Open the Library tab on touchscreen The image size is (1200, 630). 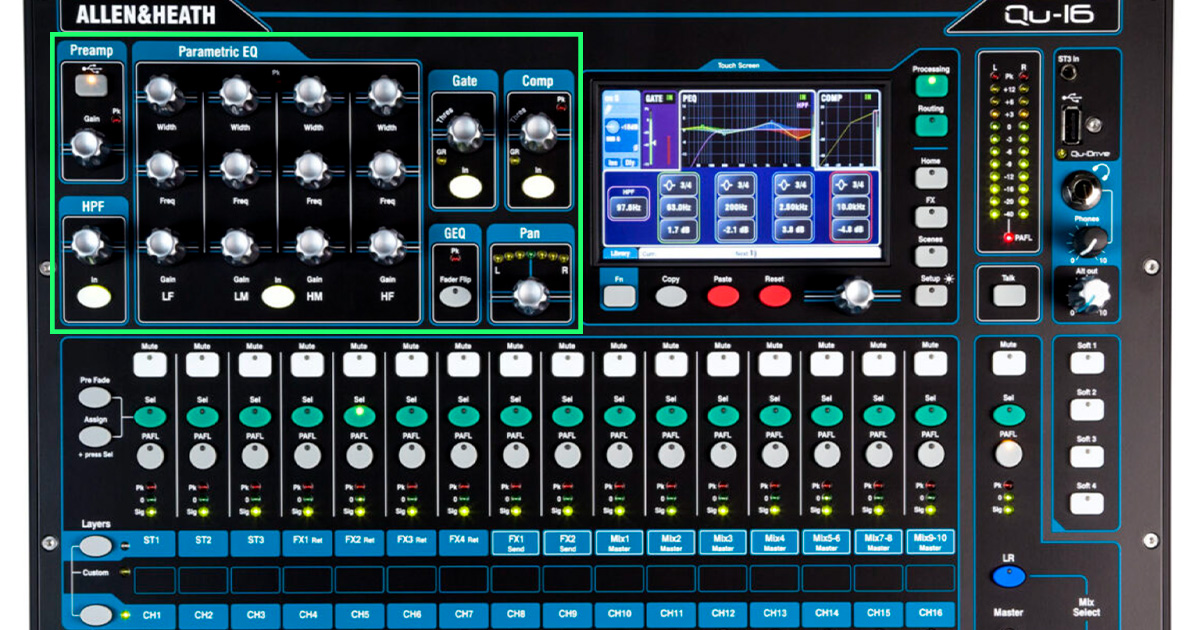[618, 254]
